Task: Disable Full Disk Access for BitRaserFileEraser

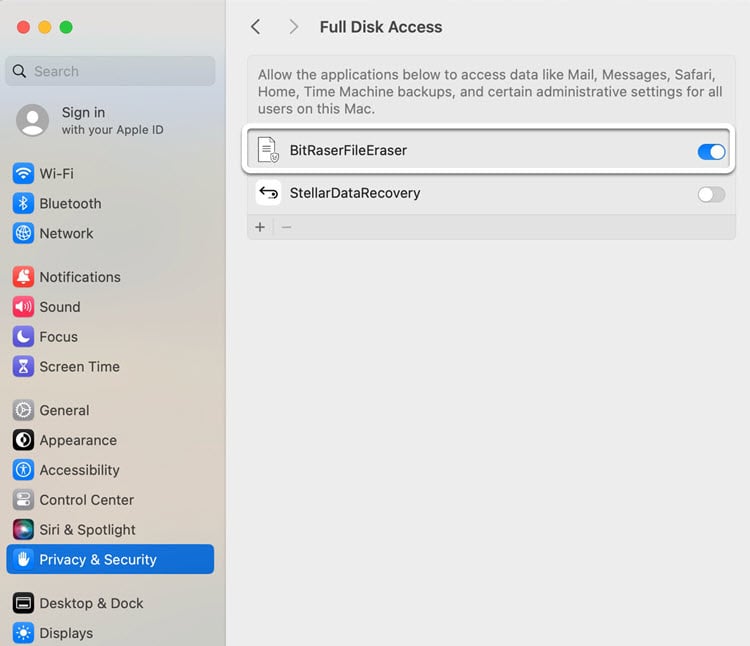Action: click(711, 152)
